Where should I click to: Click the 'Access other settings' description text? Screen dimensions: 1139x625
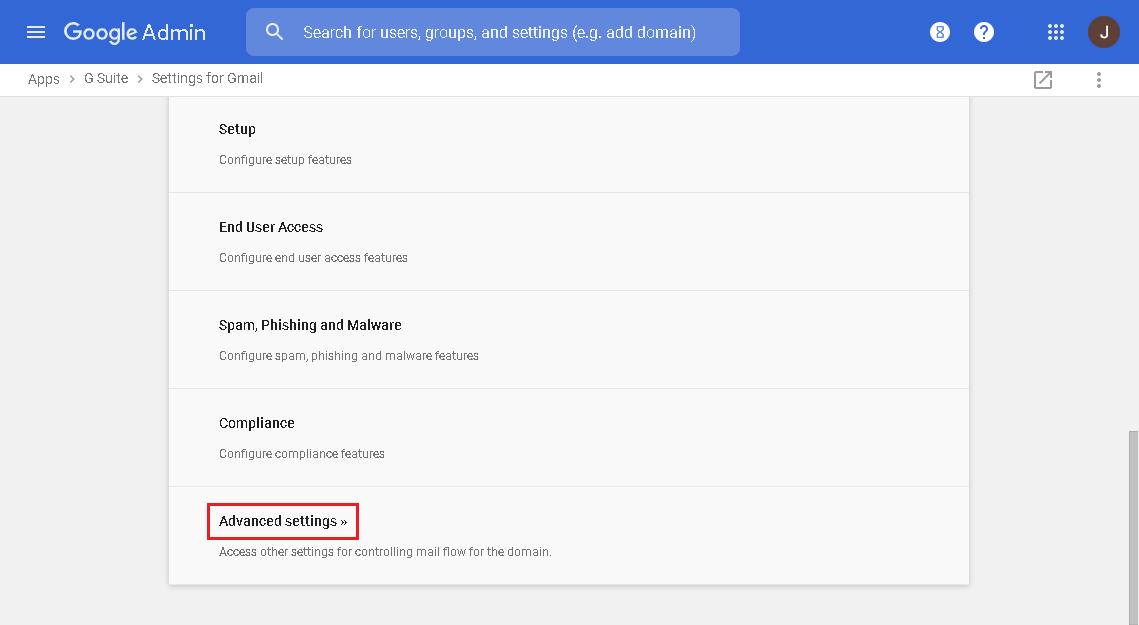(x=385, y=551)
